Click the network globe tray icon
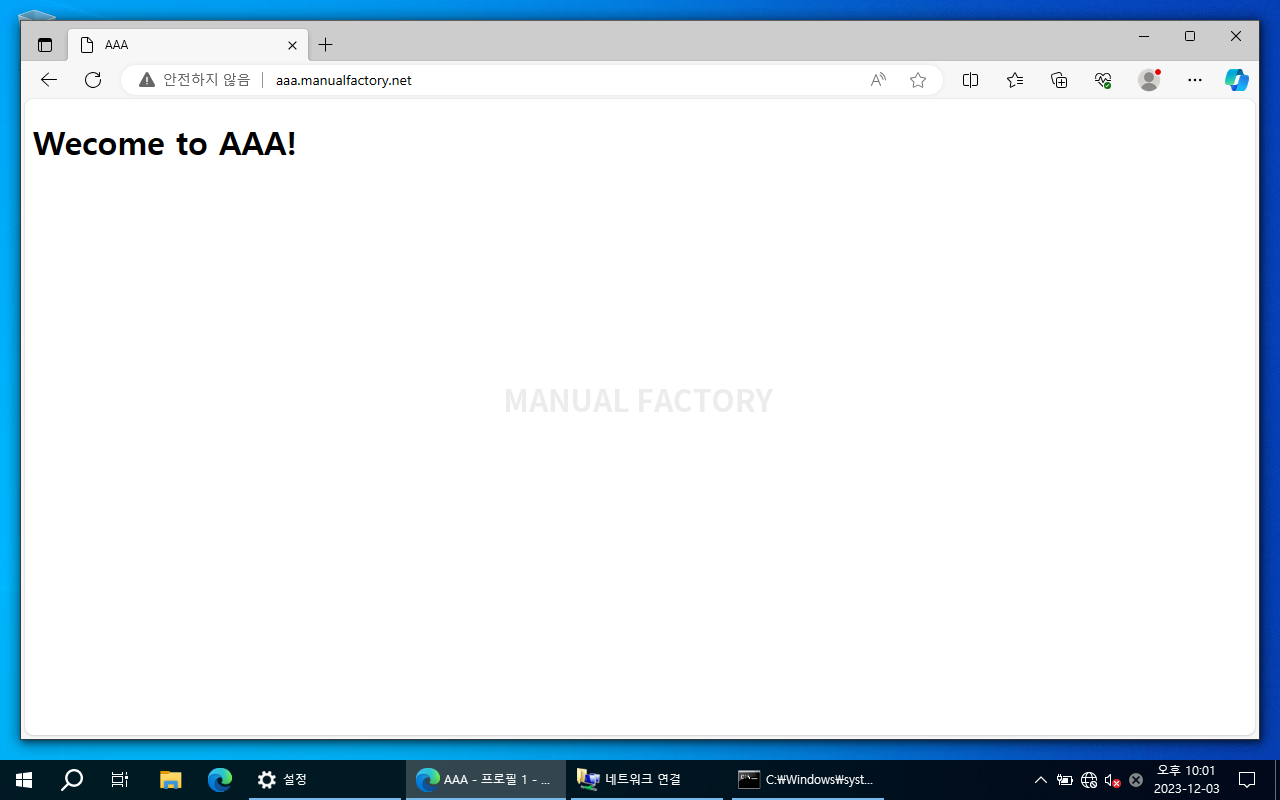 click(1089, 780)
